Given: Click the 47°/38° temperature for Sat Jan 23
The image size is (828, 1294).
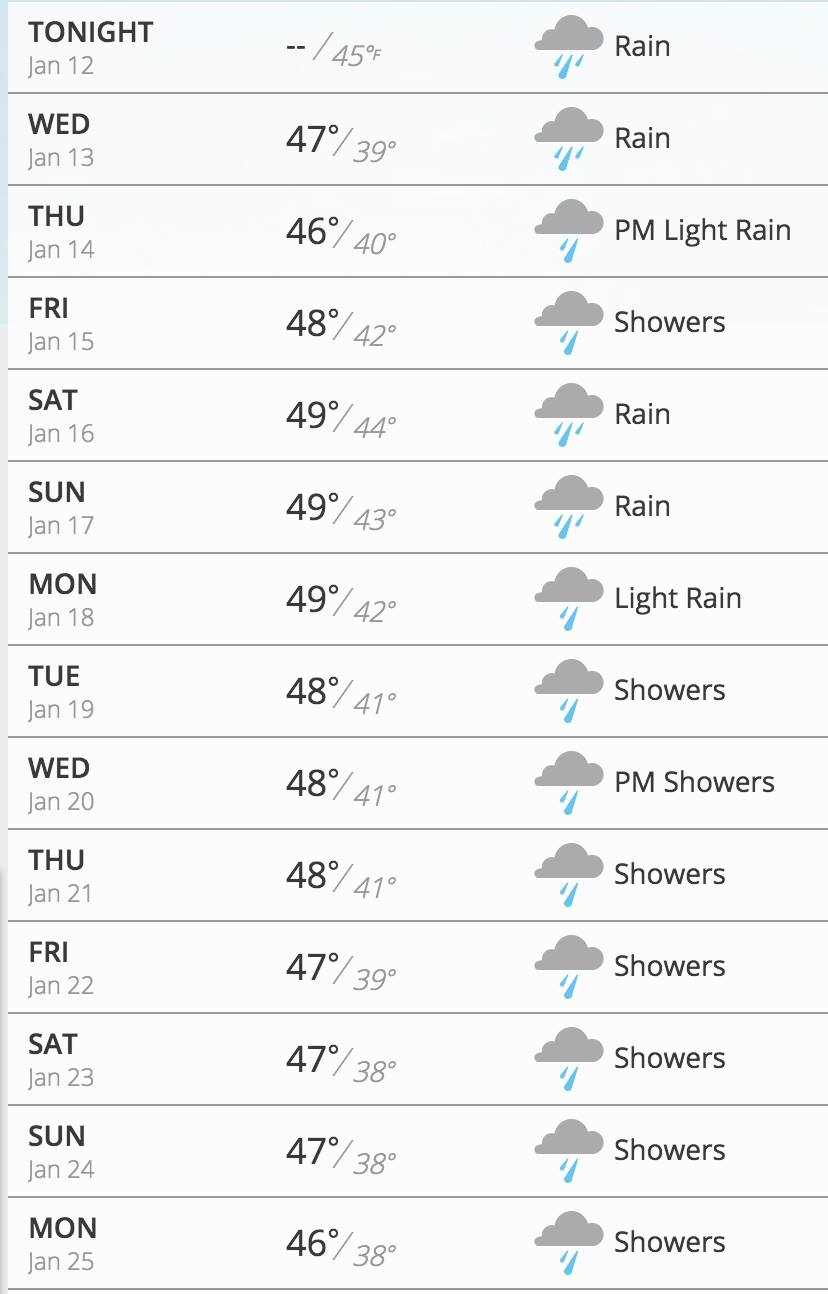Looking at the screenshot, I should click(x=340, y=1061).
